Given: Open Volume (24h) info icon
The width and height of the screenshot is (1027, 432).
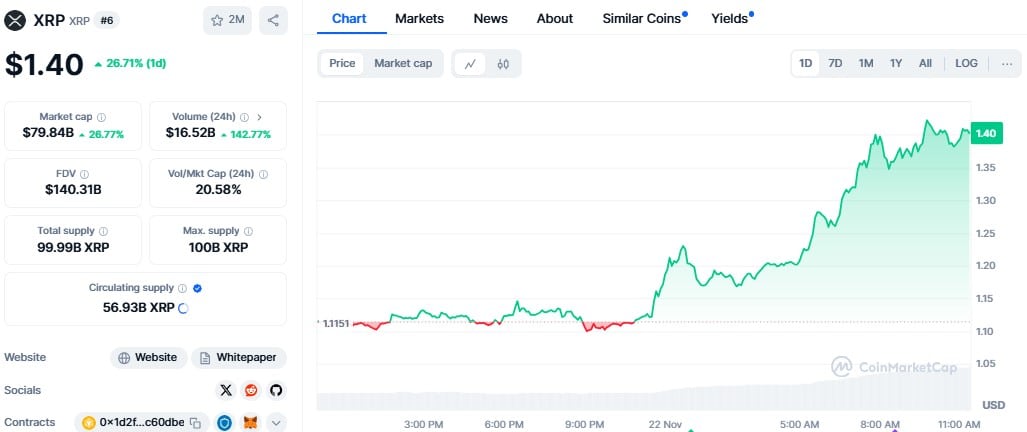Looking at the screenshot, I should pyautogui.click(x=244, y=117).
